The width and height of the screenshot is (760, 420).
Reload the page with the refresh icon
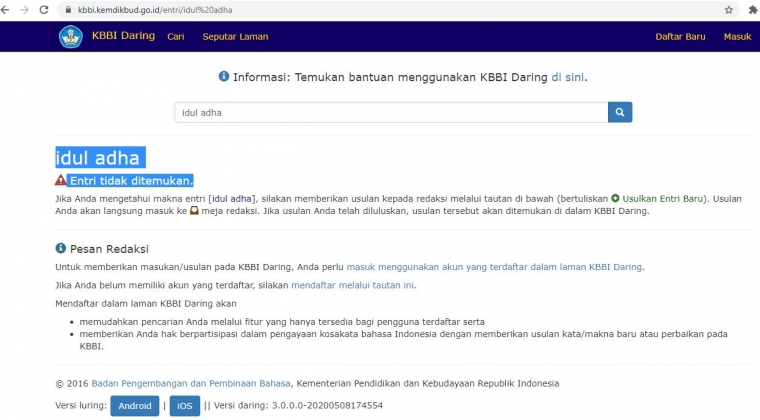point(44,10)
